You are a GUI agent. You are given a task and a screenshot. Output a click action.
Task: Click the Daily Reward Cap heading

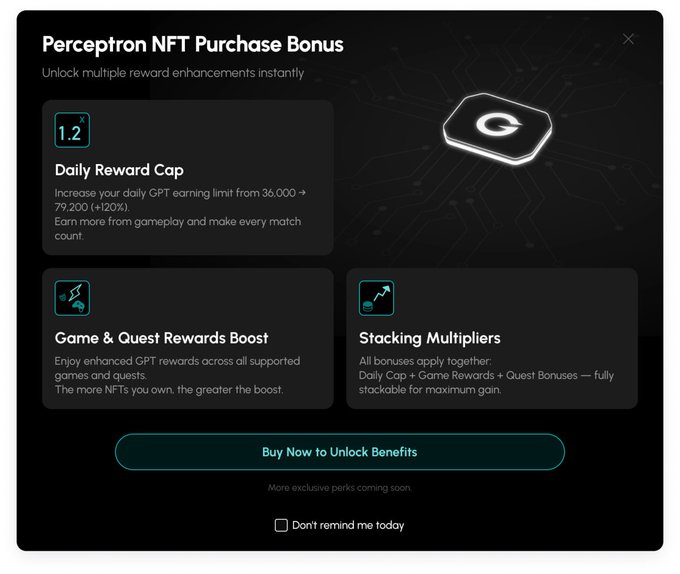pyautogui.click(x=119, y=170)
